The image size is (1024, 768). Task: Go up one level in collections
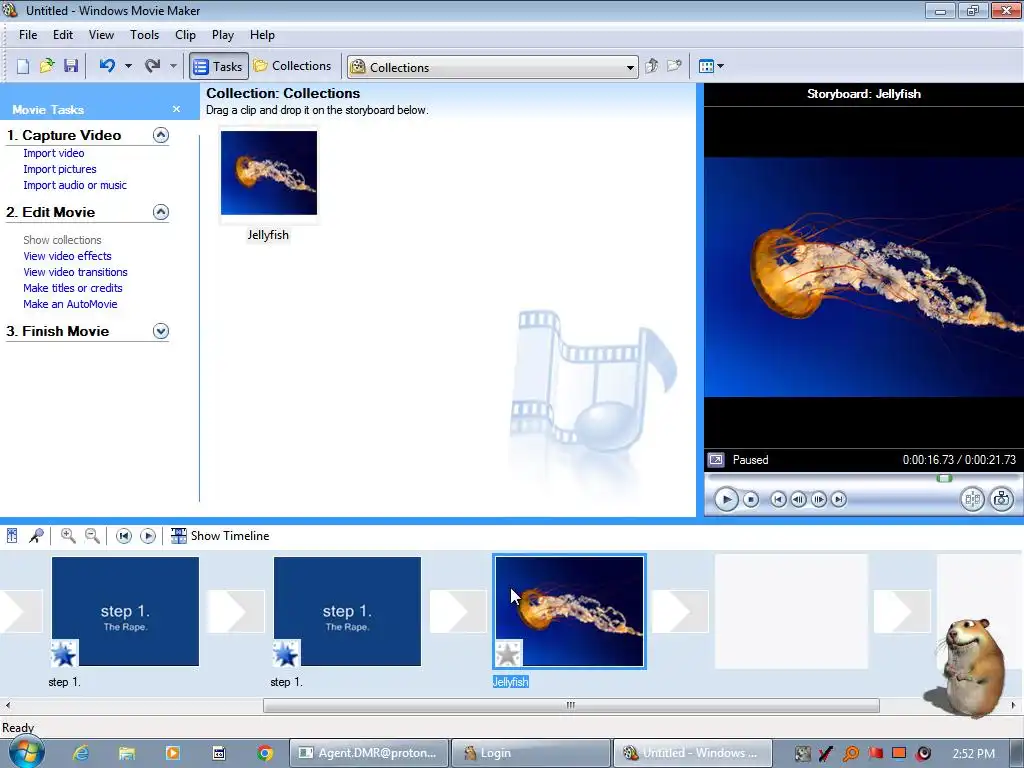(x=651, y=66)
